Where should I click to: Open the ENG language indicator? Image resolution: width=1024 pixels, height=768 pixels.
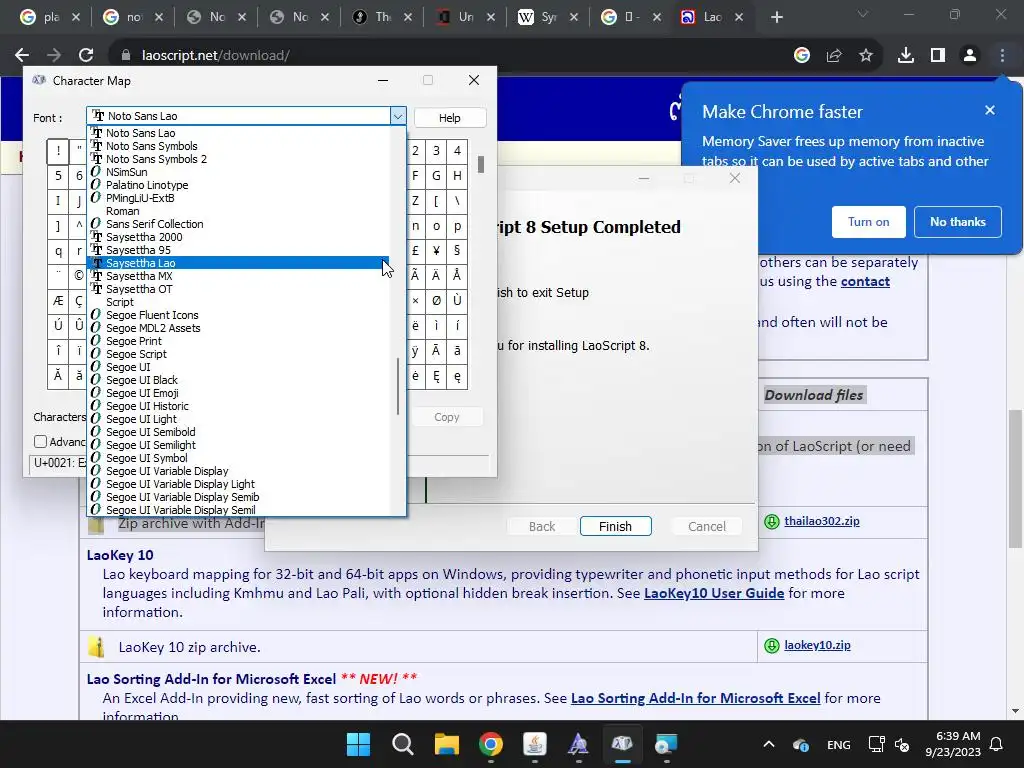[x=839, y=744]
